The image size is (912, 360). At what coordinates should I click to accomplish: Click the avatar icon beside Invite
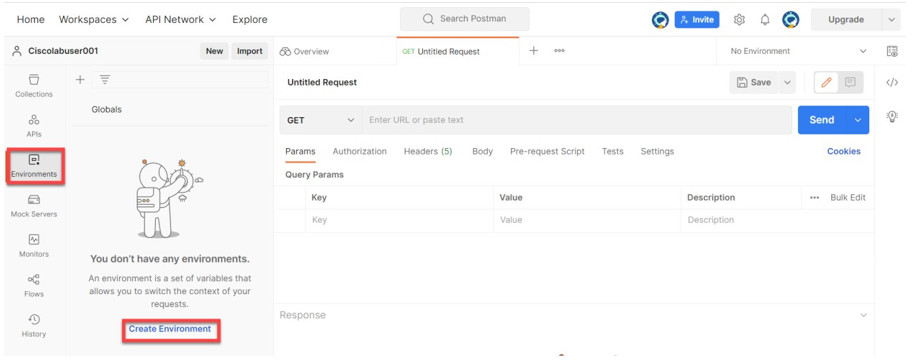[660, 19]
